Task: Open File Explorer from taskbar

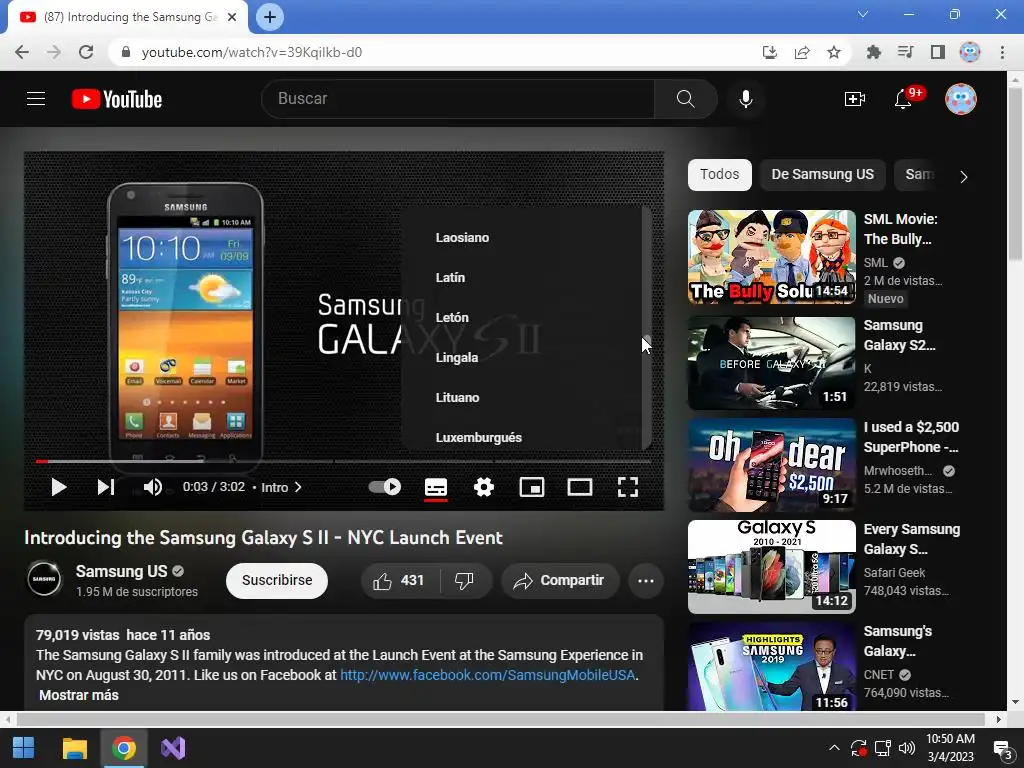Action: [74, 748]
